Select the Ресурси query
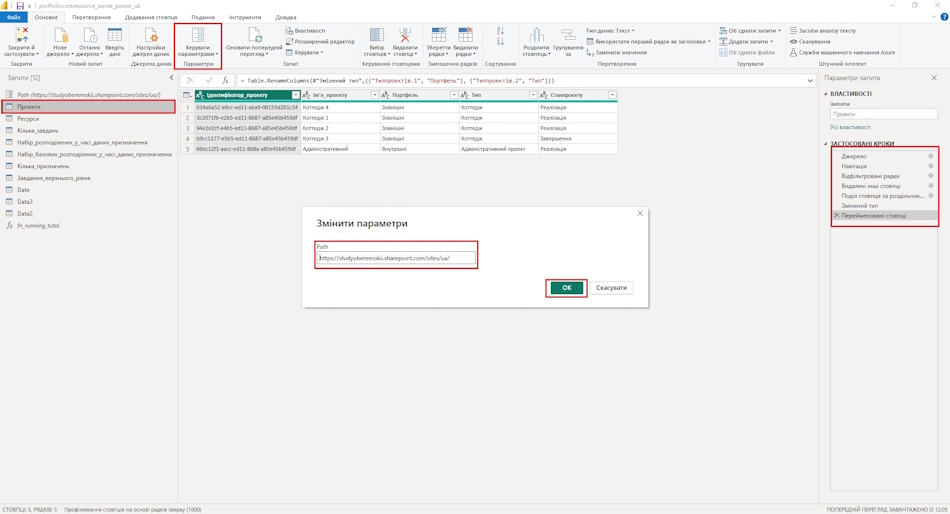 click(x=89, y=119)
